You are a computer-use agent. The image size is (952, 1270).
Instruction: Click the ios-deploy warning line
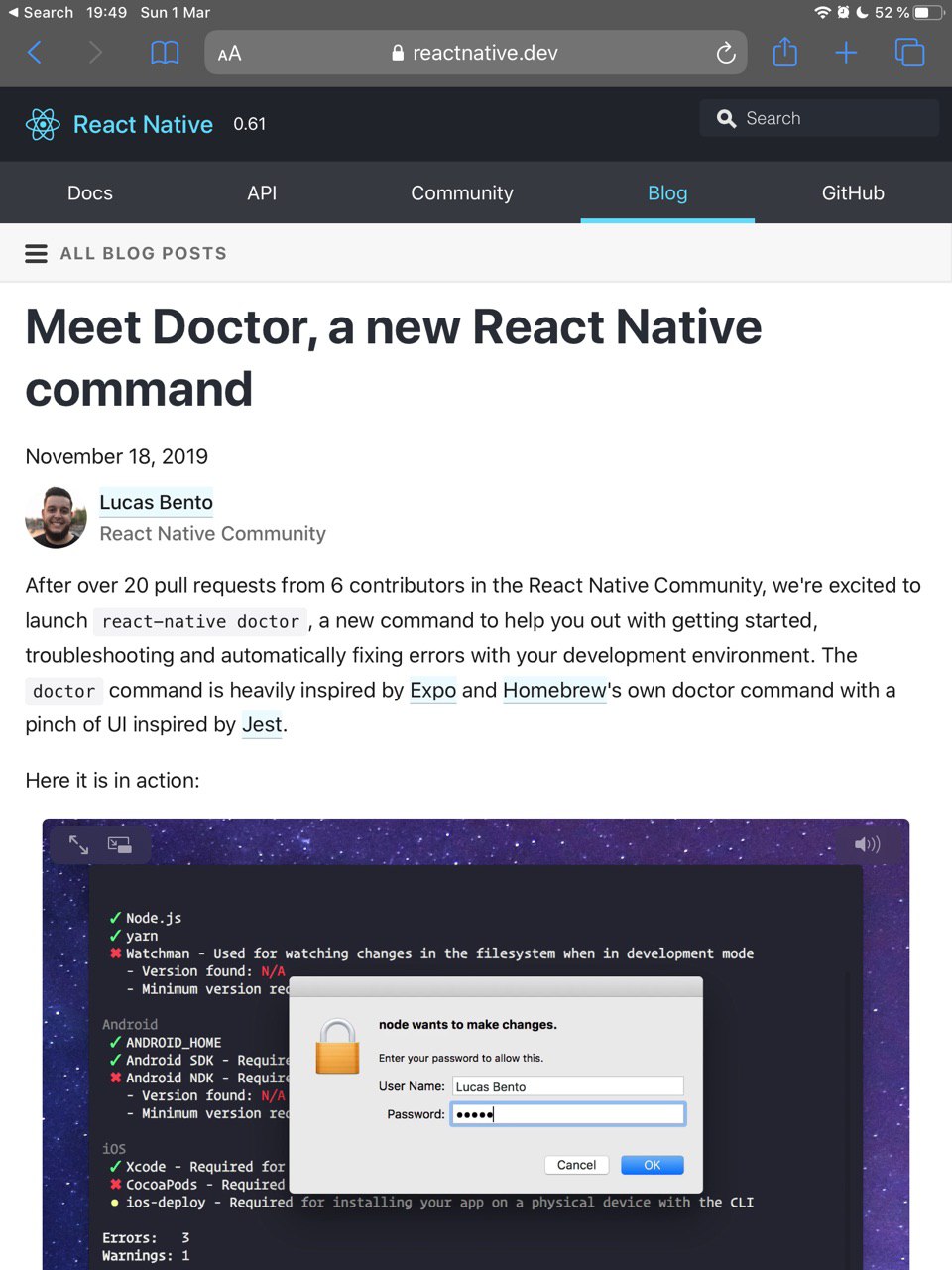coord(431,1203)
